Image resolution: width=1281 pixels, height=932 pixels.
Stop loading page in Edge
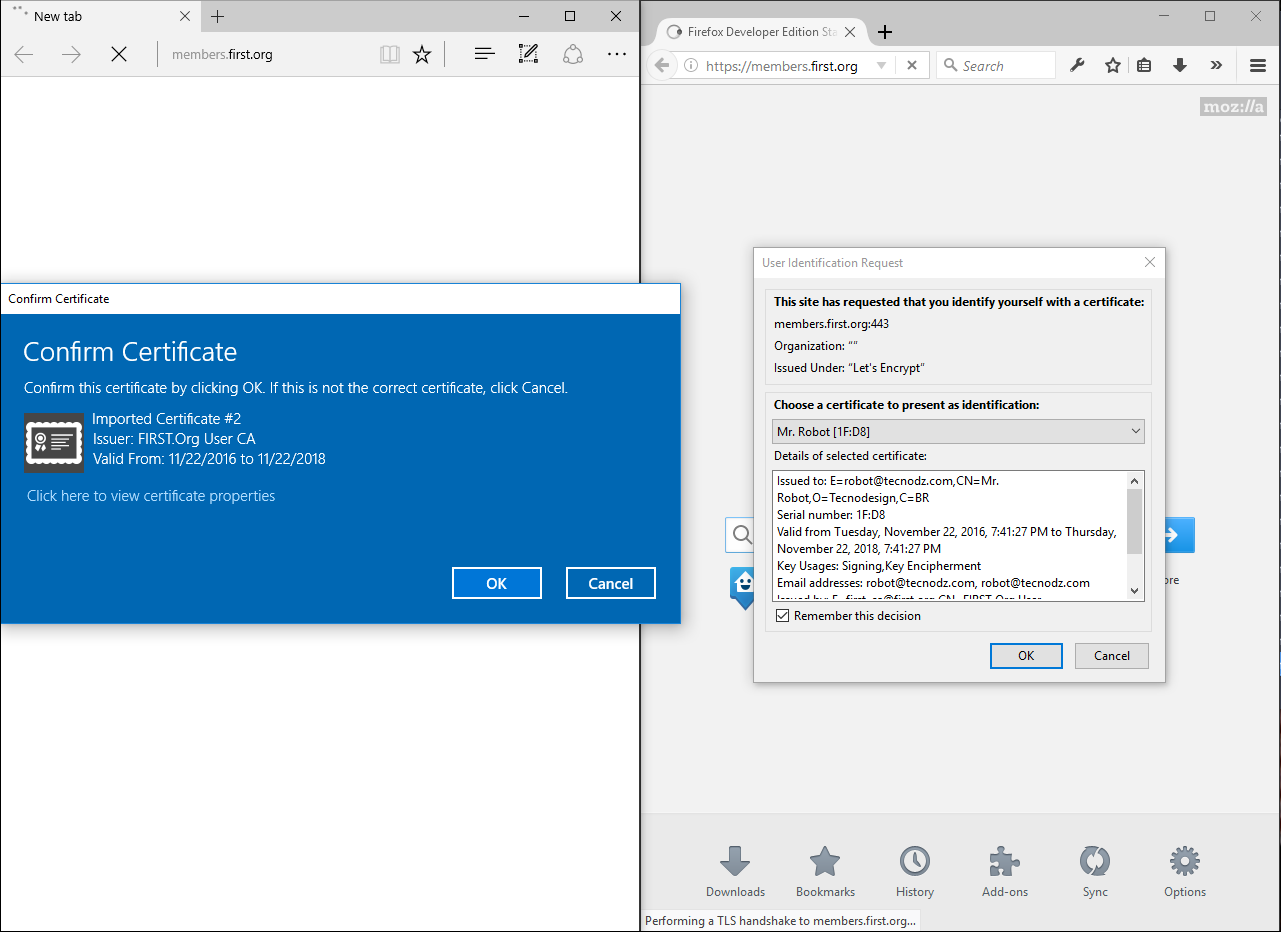(x=119, y=54)
